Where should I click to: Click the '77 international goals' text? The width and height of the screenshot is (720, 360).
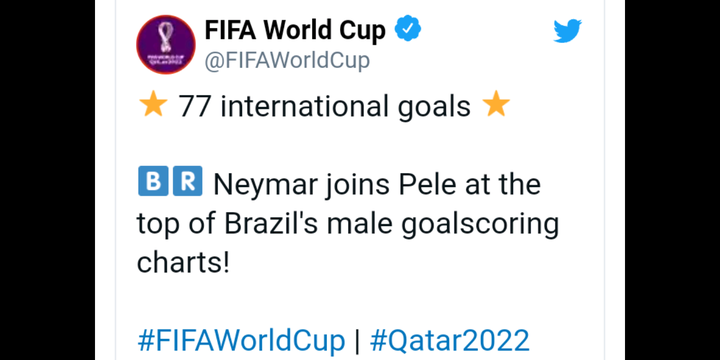coord(324,106)
